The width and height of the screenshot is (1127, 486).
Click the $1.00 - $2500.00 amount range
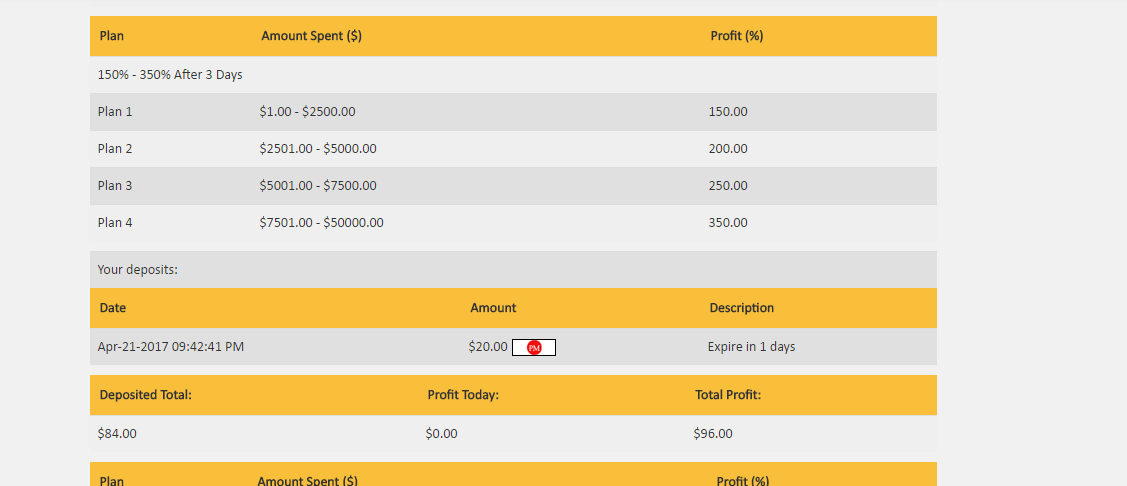[307, 112]
